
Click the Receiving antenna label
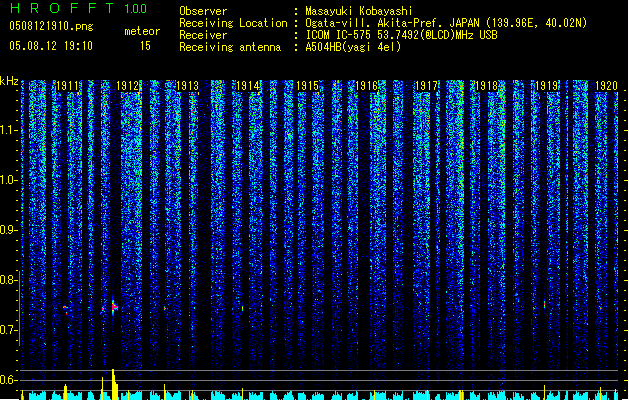(x=230, y=47)
